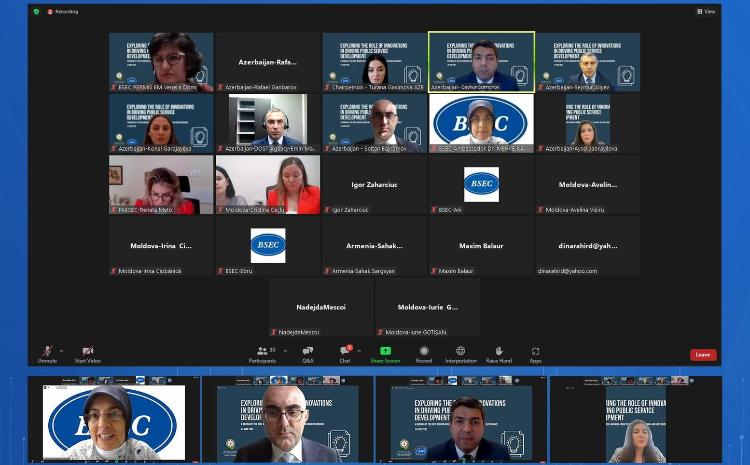Click the green encryption shield icon
The image size is (750, 465).
[x=36, y=11]
